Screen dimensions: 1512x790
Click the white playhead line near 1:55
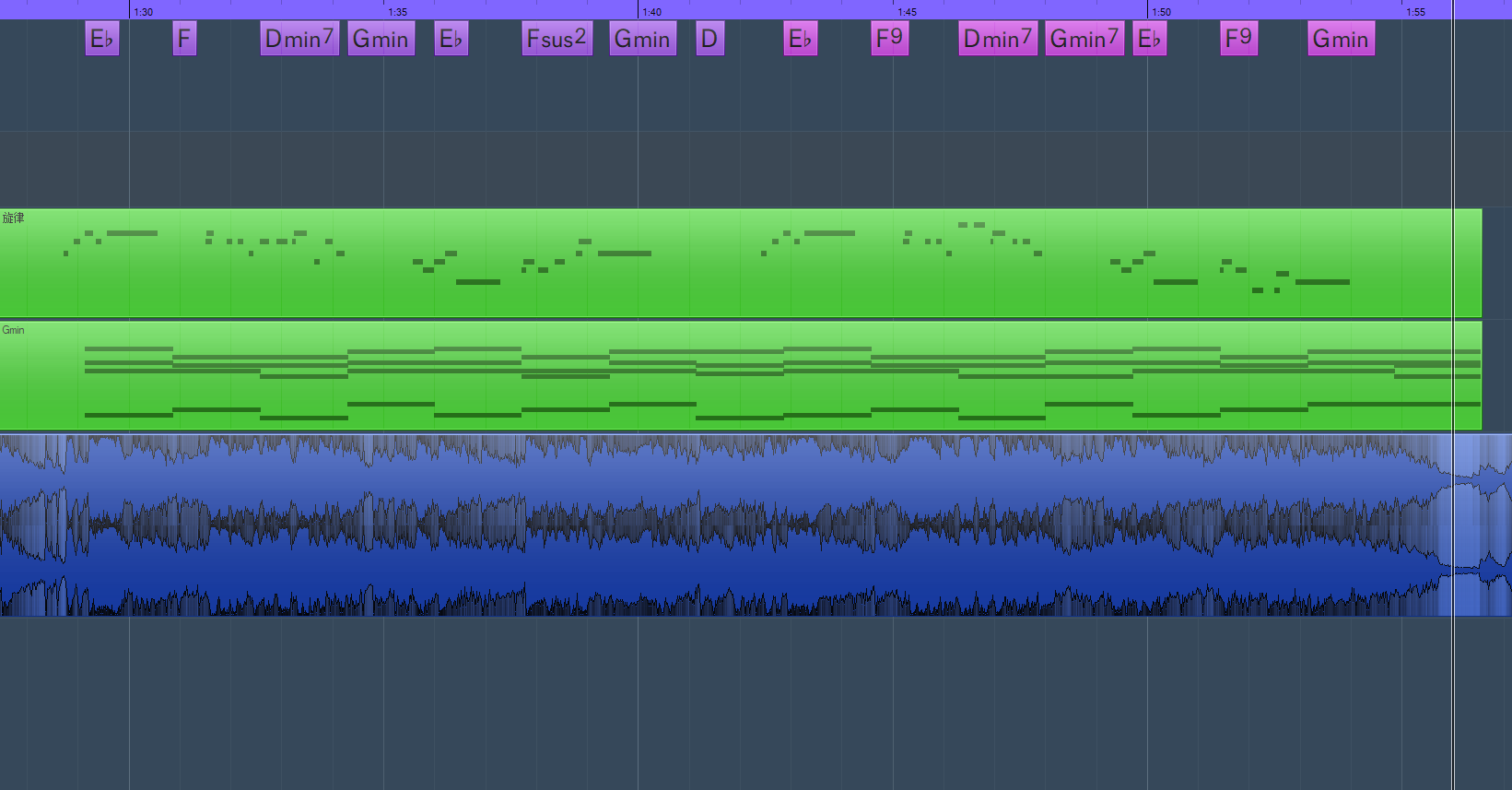click(x=1453, y=395)
